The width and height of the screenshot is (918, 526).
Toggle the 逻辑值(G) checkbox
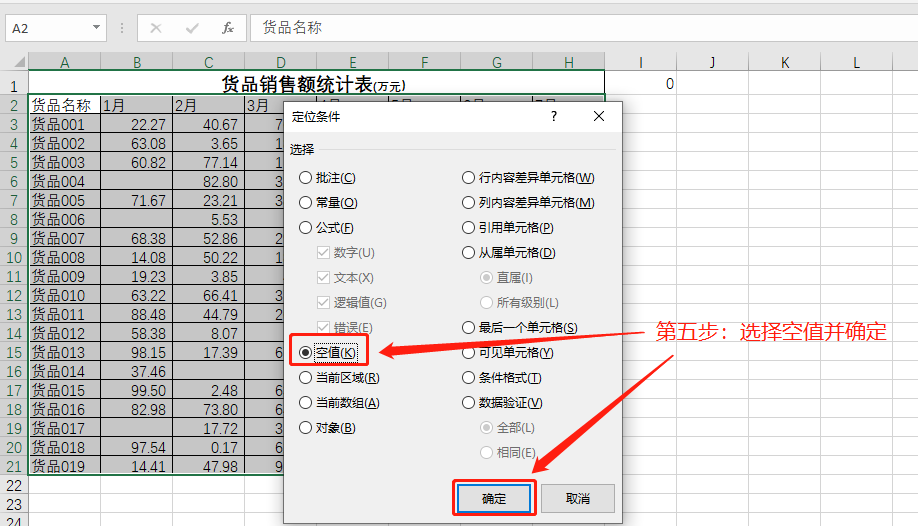coord(352,303)
